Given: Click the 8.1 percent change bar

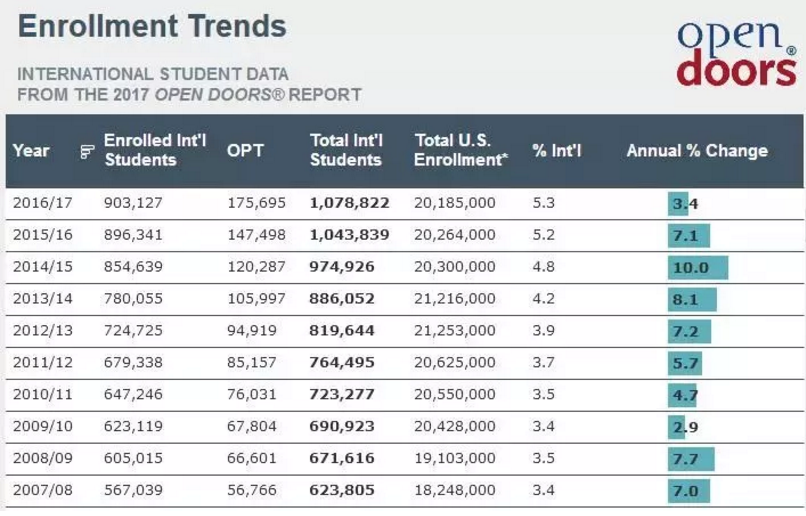Looking at the screenshot, I should point(692,299).
